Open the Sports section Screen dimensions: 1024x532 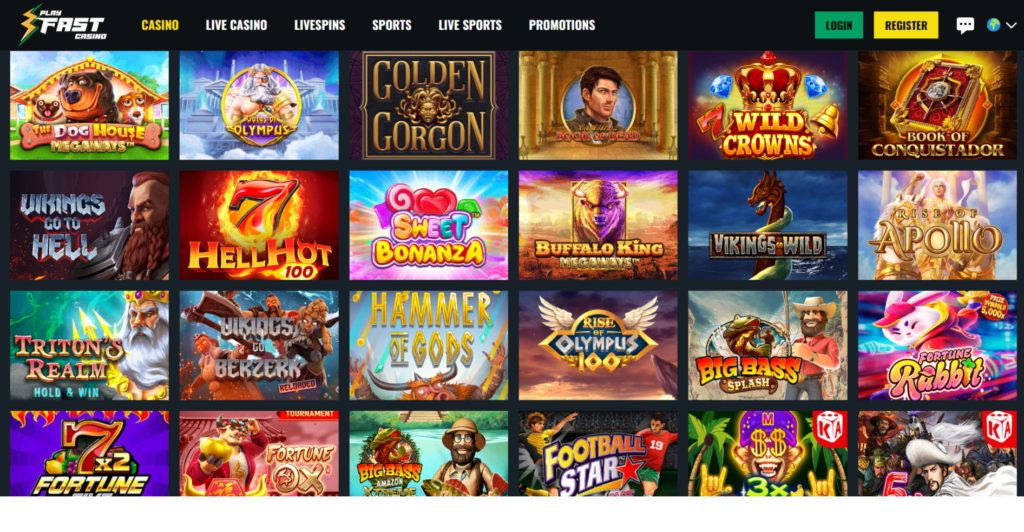tap(392, 25)
